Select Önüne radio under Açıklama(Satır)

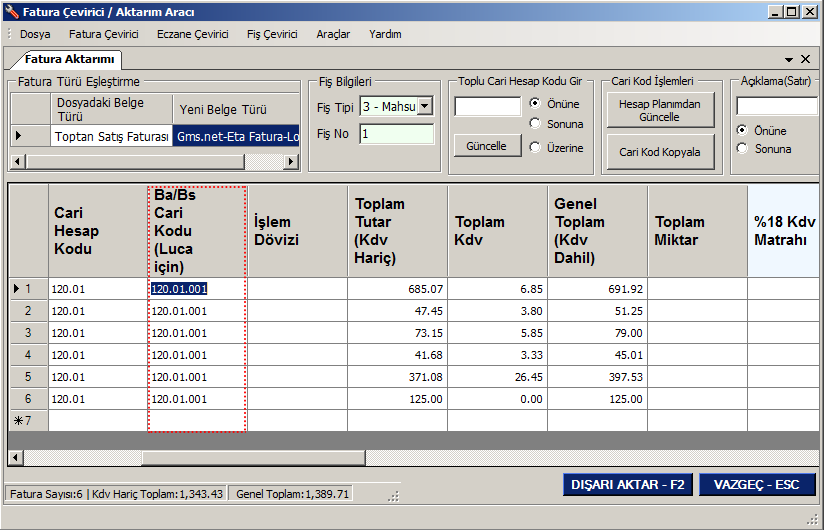pos(742,130)
